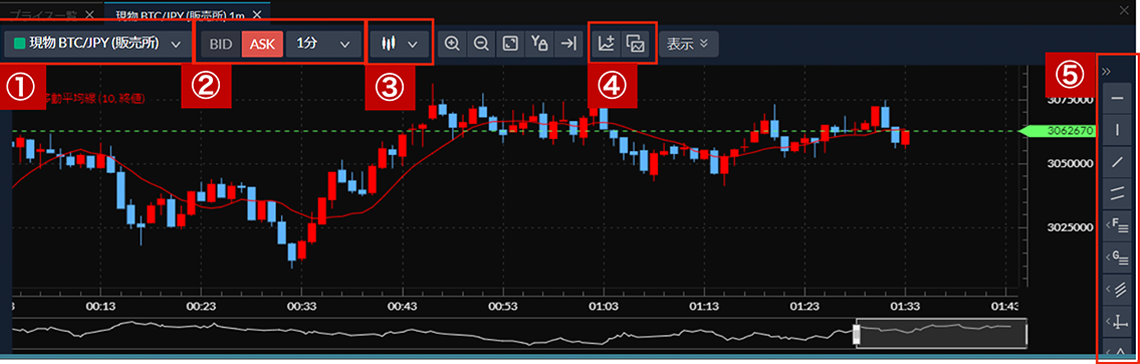Select the trend line drawing tool
1140x364 pixels.
(x=1117, y=161)
